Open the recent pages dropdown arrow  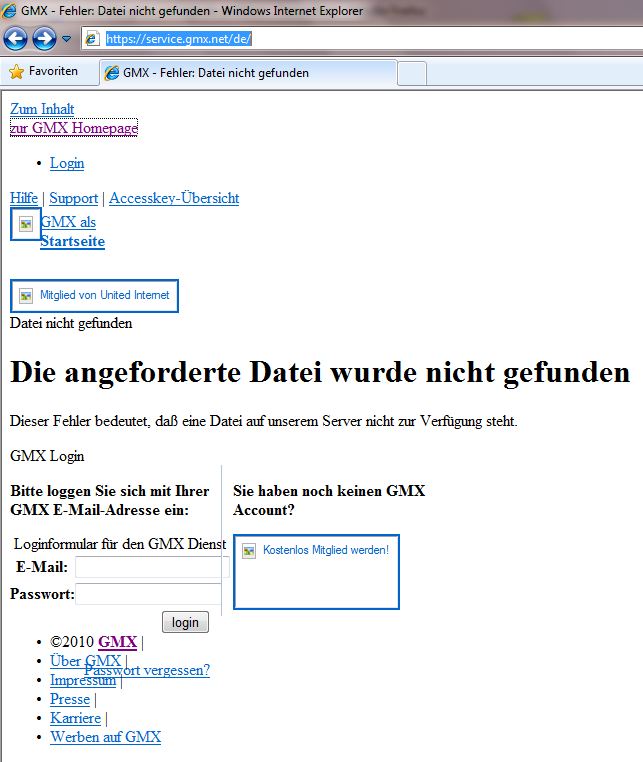click(67, 38)
